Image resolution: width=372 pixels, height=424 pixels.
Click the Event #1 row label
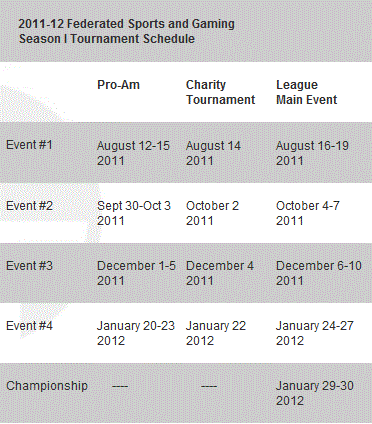click(x=29, y=145)
